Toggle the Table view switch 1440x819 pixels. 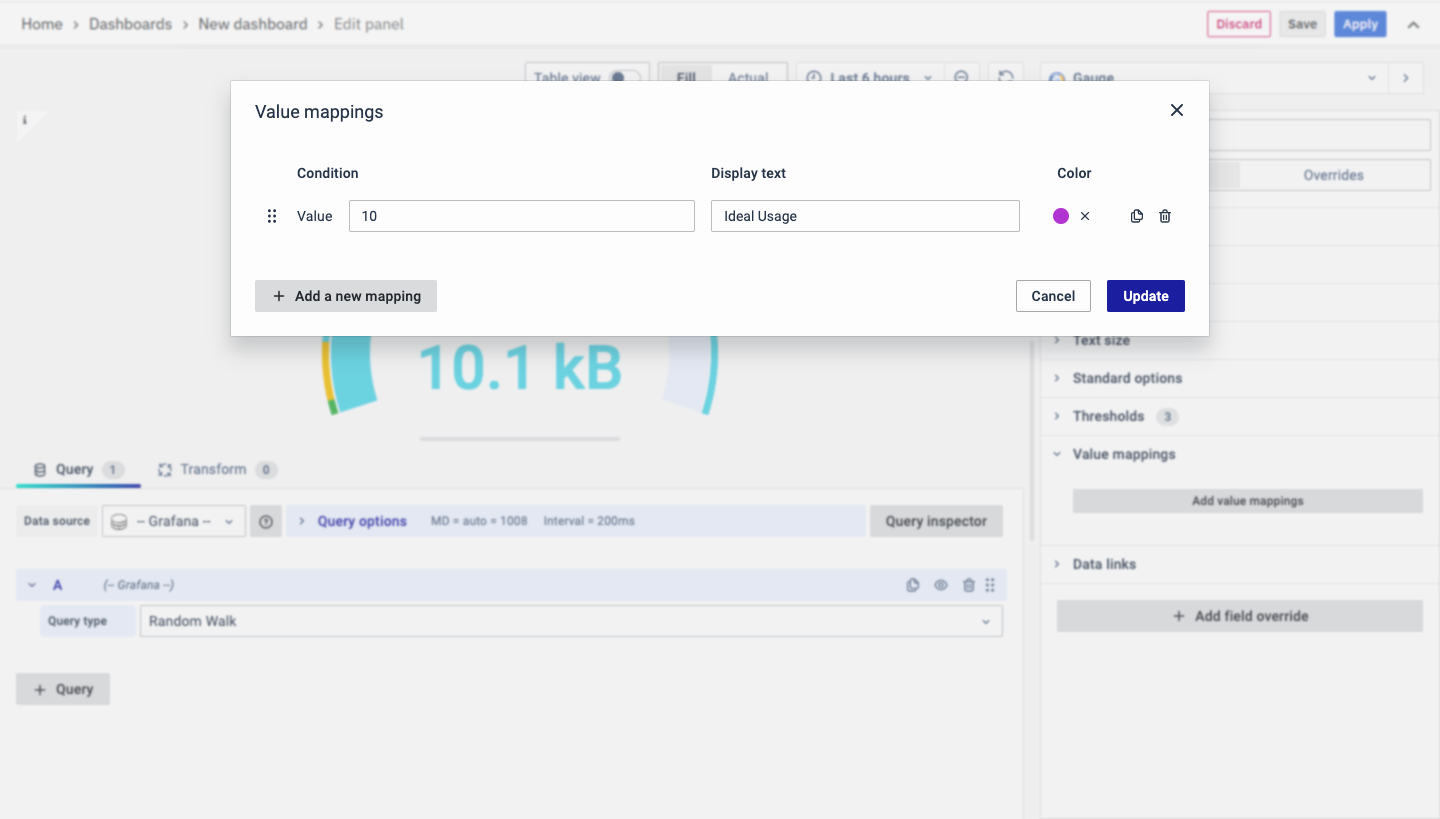[625, 78]
